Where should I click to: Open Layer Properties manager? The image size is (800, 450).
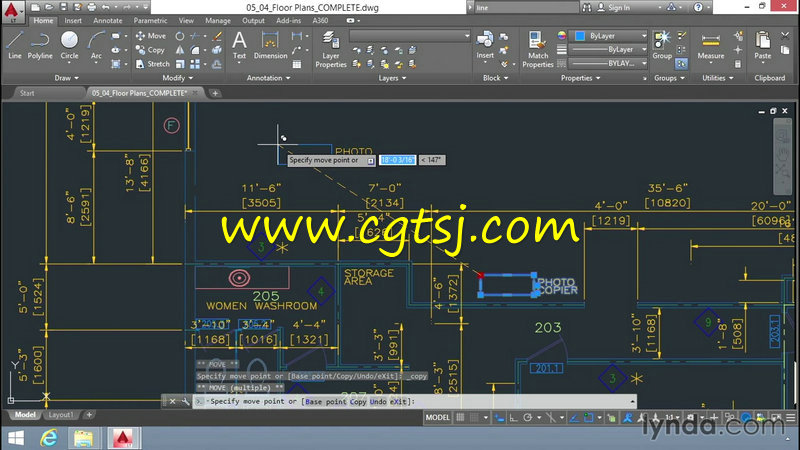[x=331, y=49]
